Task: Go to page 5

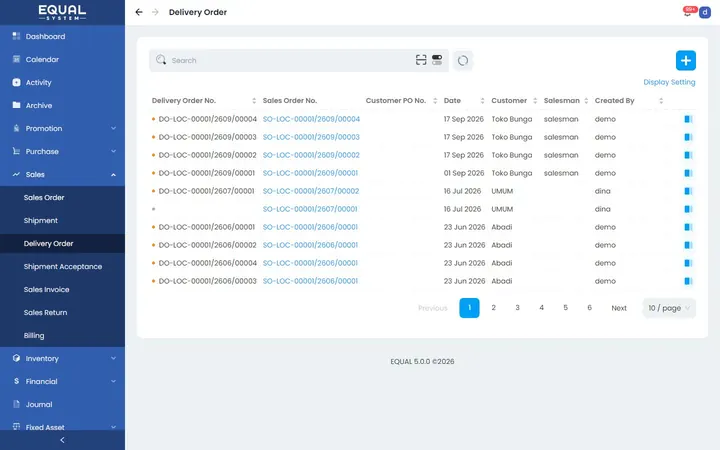Action: click(565, 308)
